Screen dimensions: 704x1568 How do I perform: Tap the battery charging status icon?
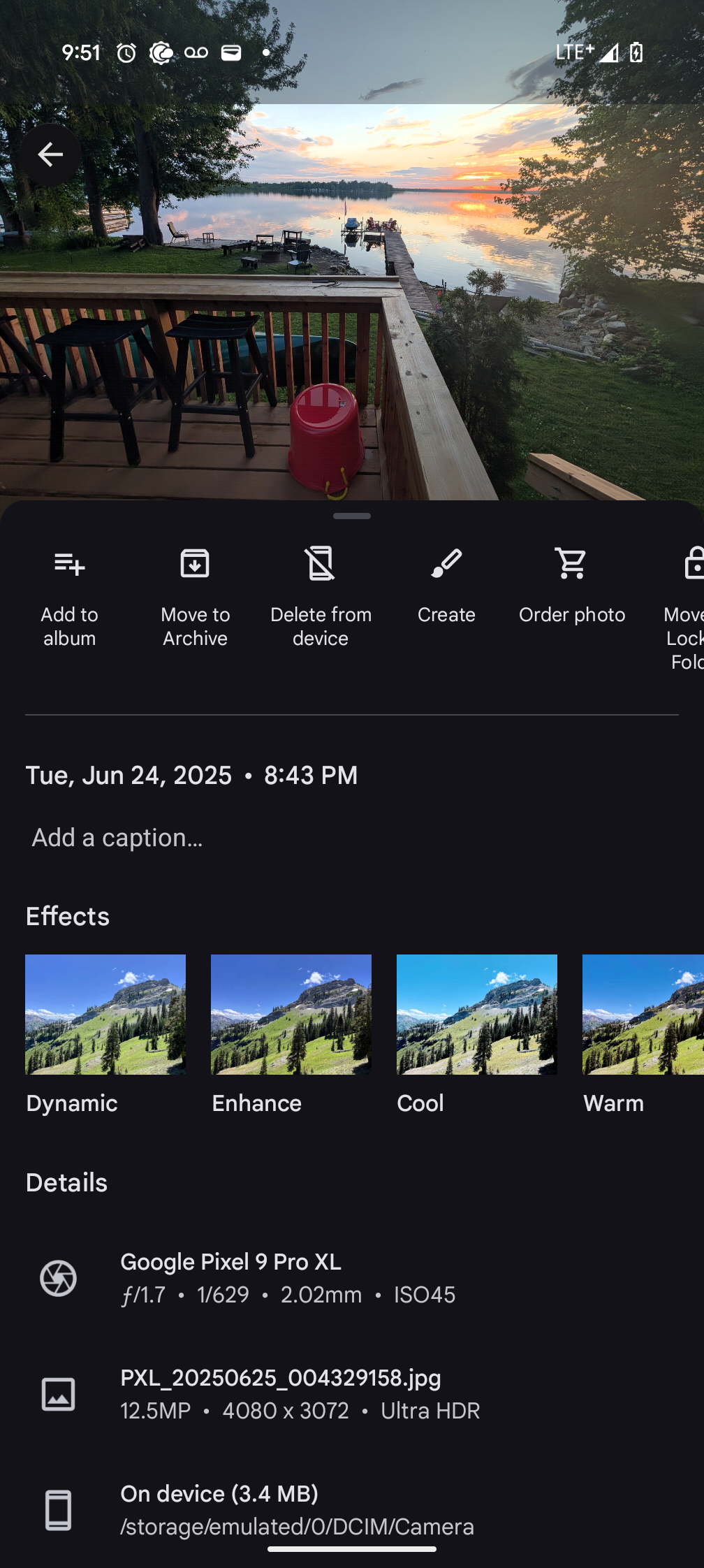pos(636,52)
